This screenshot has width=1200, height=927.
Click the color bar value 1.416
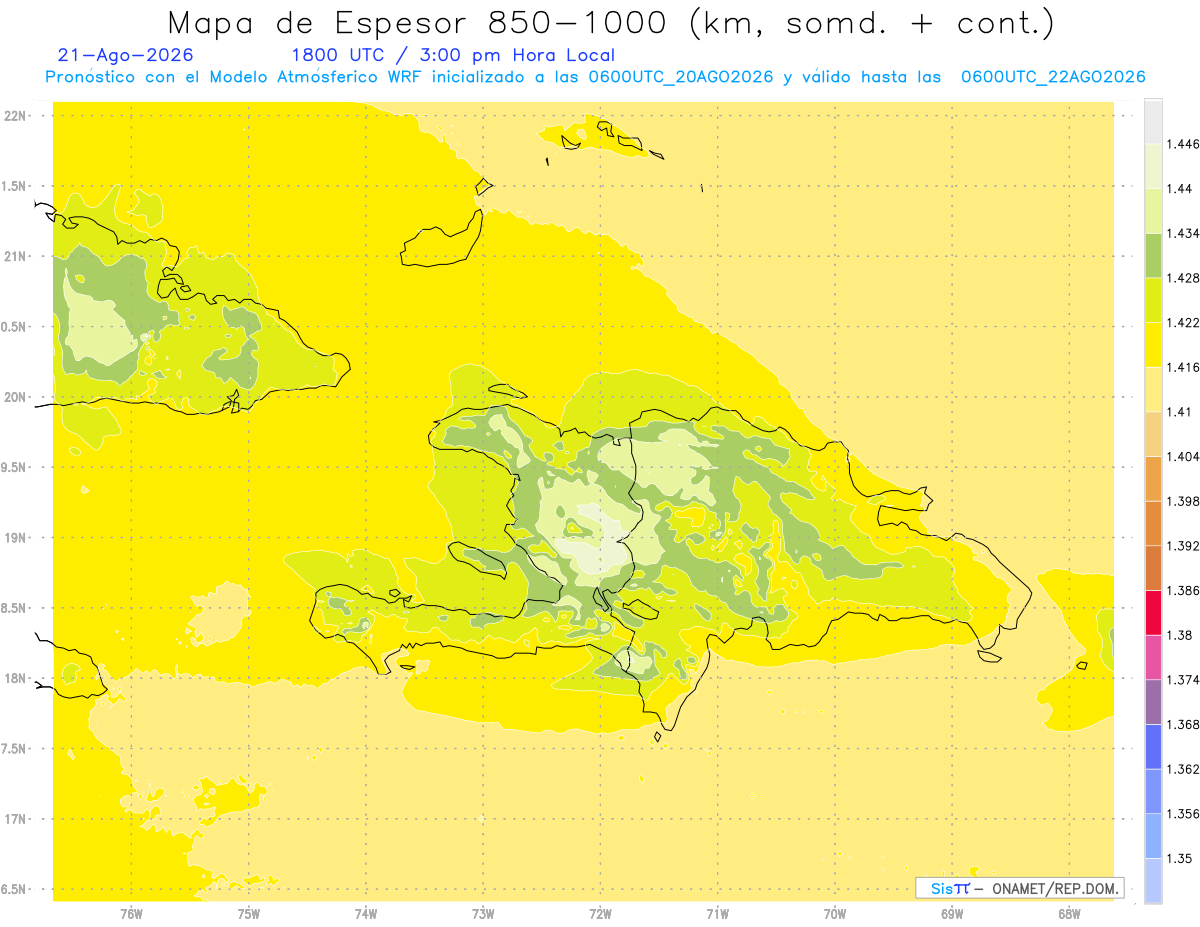tap(1183, 367)
